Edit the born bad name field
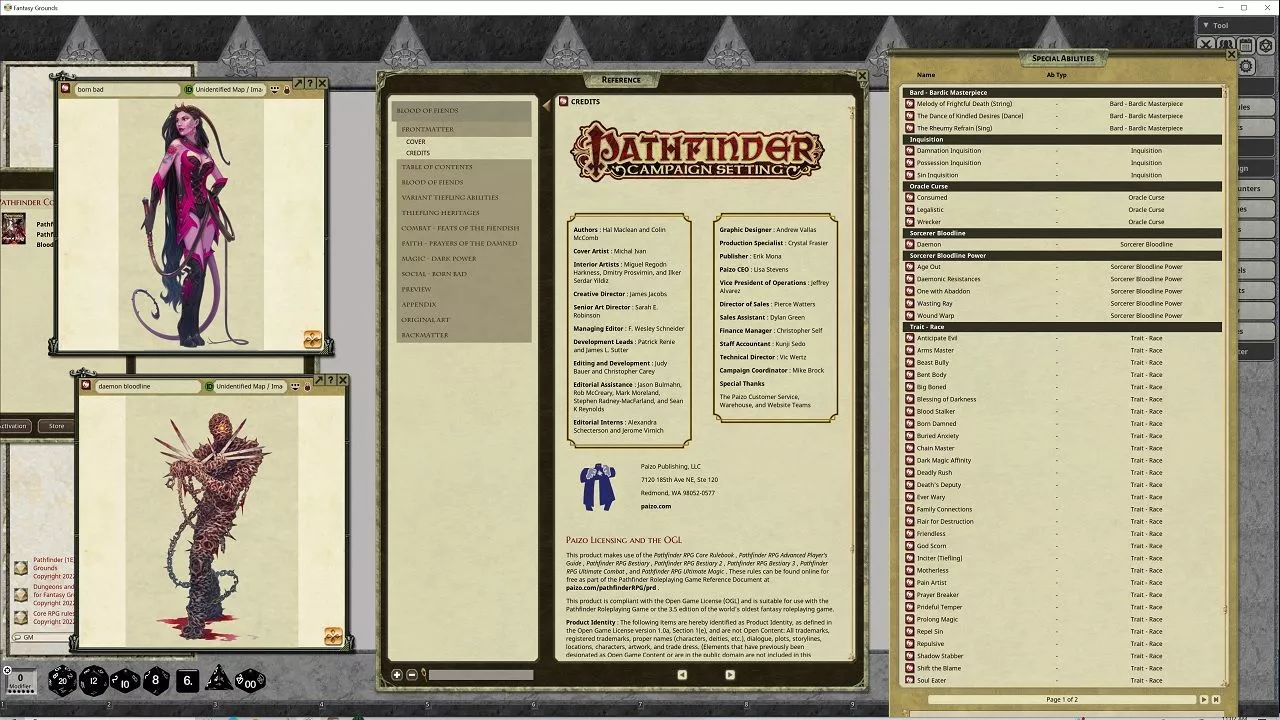1280x720 pixels. pos(127,90)
